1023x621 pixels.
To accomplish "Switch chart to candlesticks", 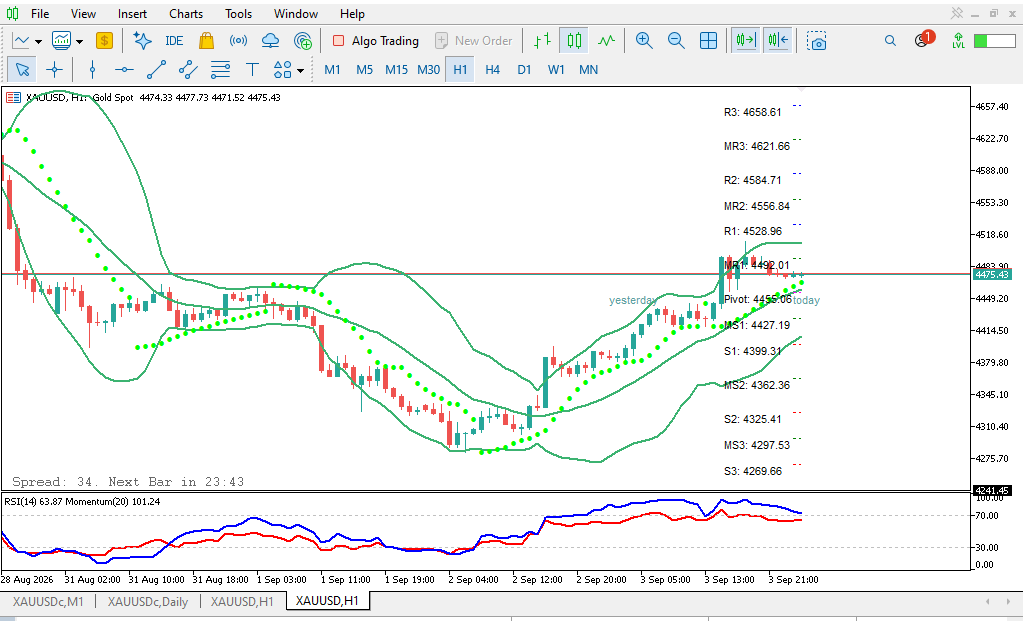I will coord(573,40).
